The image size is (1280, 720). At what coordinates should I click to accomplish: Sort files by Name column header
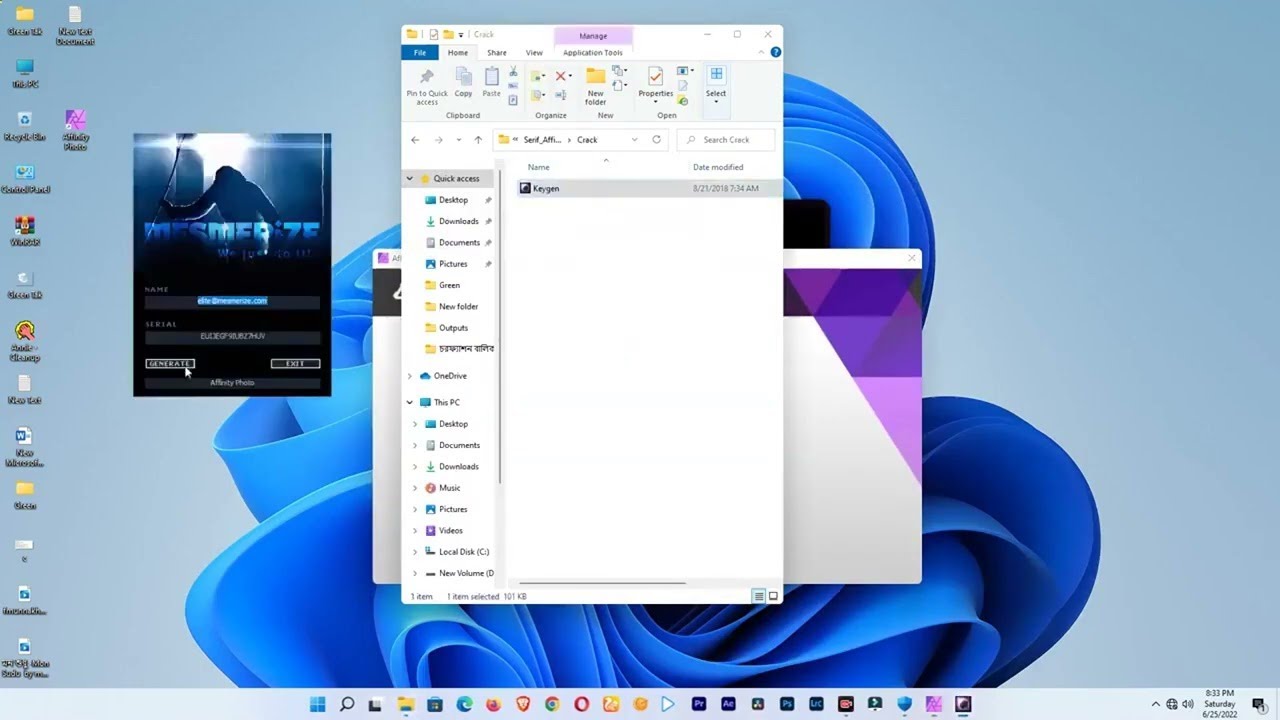[538, 167]
